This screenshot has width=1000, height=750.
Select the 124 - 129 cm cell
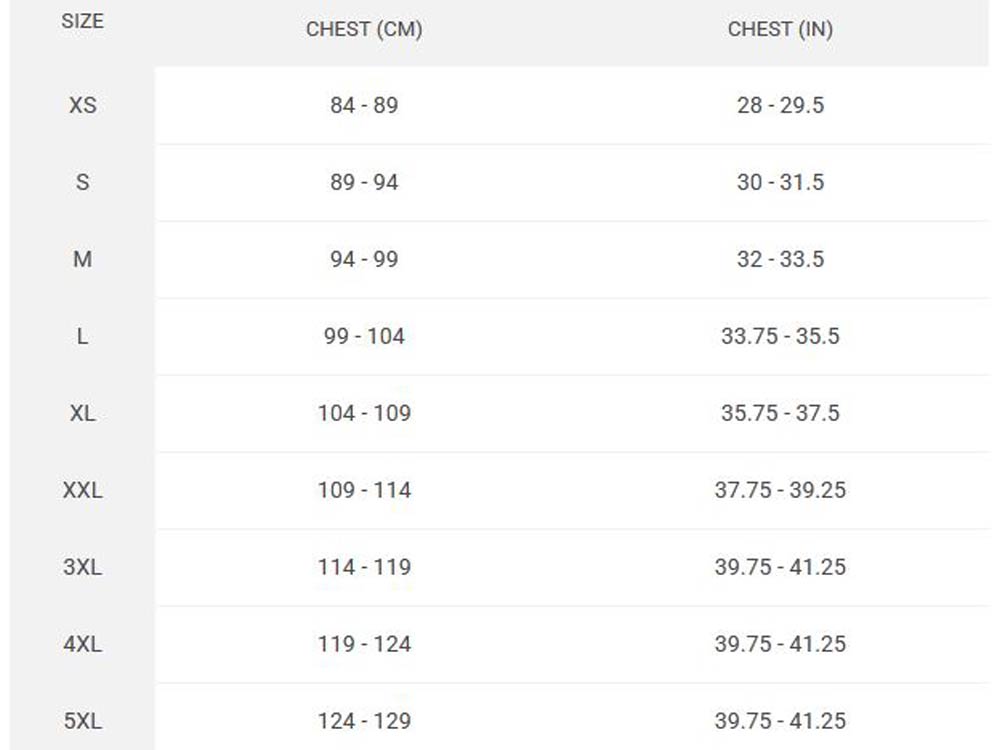(x=364, y=721)
